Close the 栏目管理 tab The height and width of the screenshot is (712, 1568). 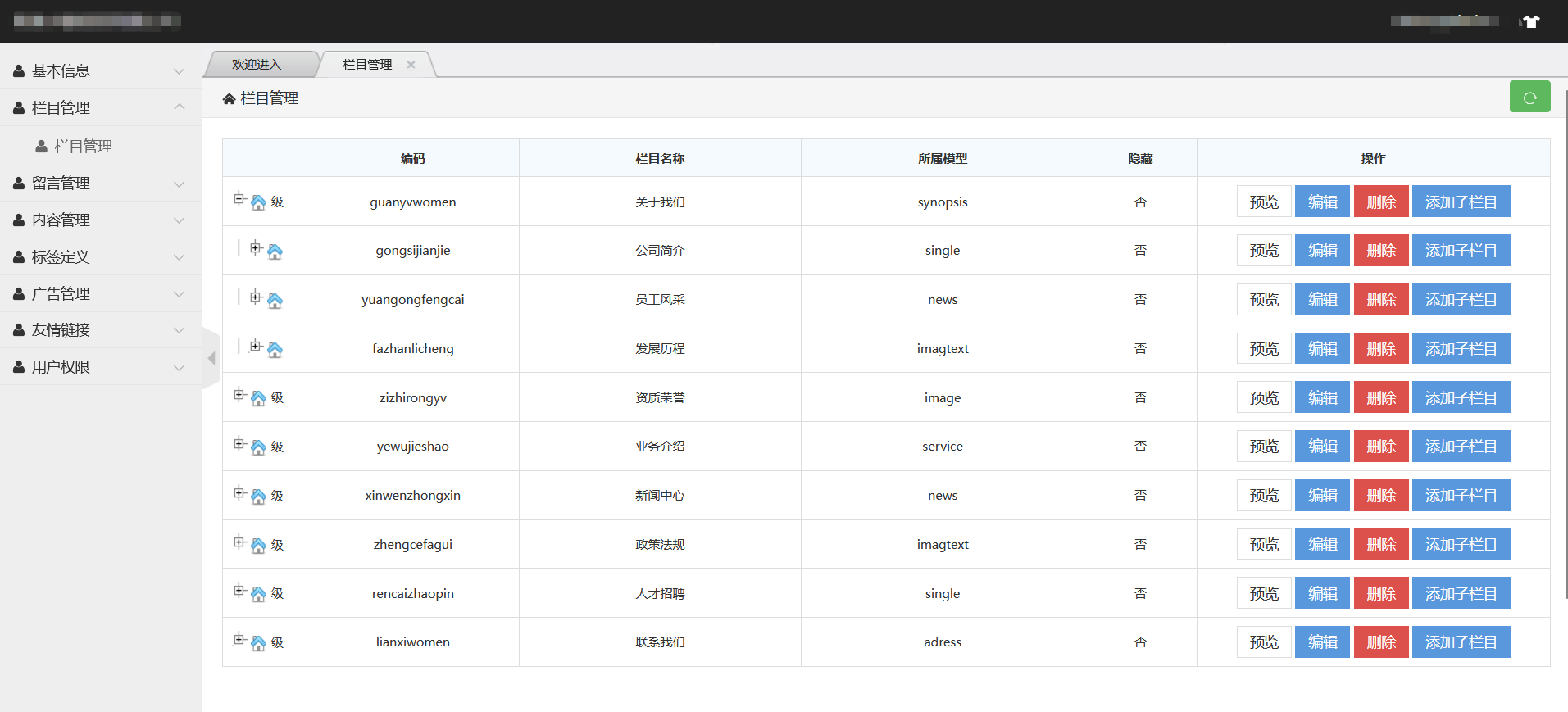click(411, 65)
